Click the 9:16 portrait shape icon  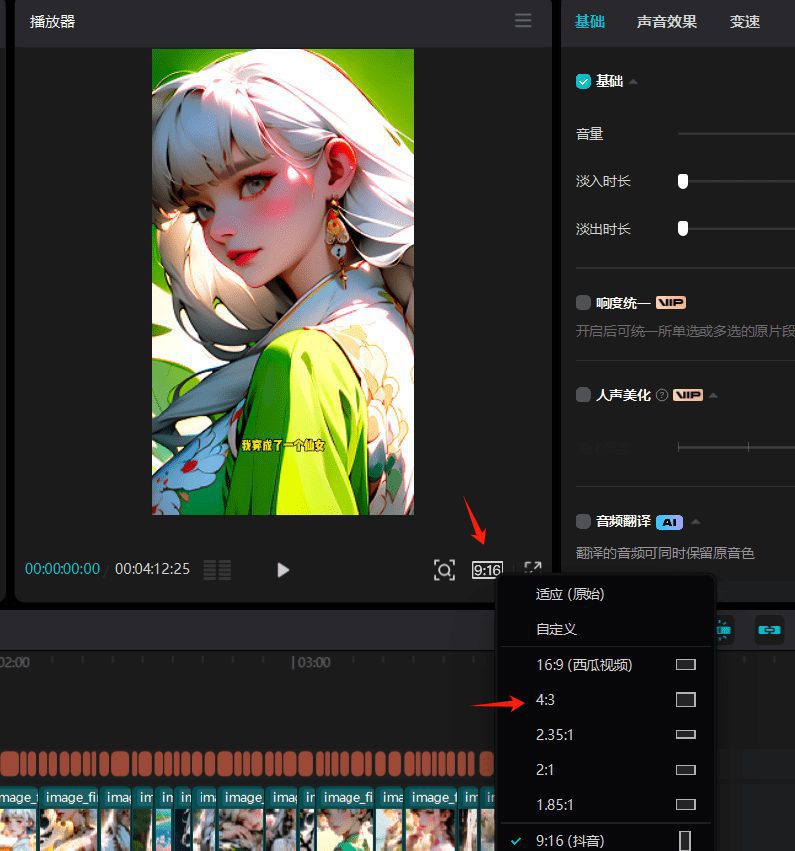(x=685, y=841)
